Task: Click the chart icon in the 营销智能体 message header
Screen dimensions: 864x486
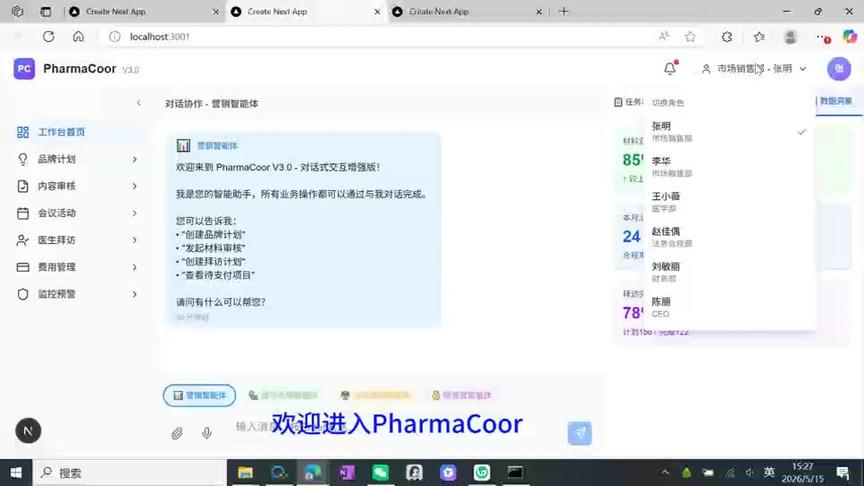Action: pos(183,145)
